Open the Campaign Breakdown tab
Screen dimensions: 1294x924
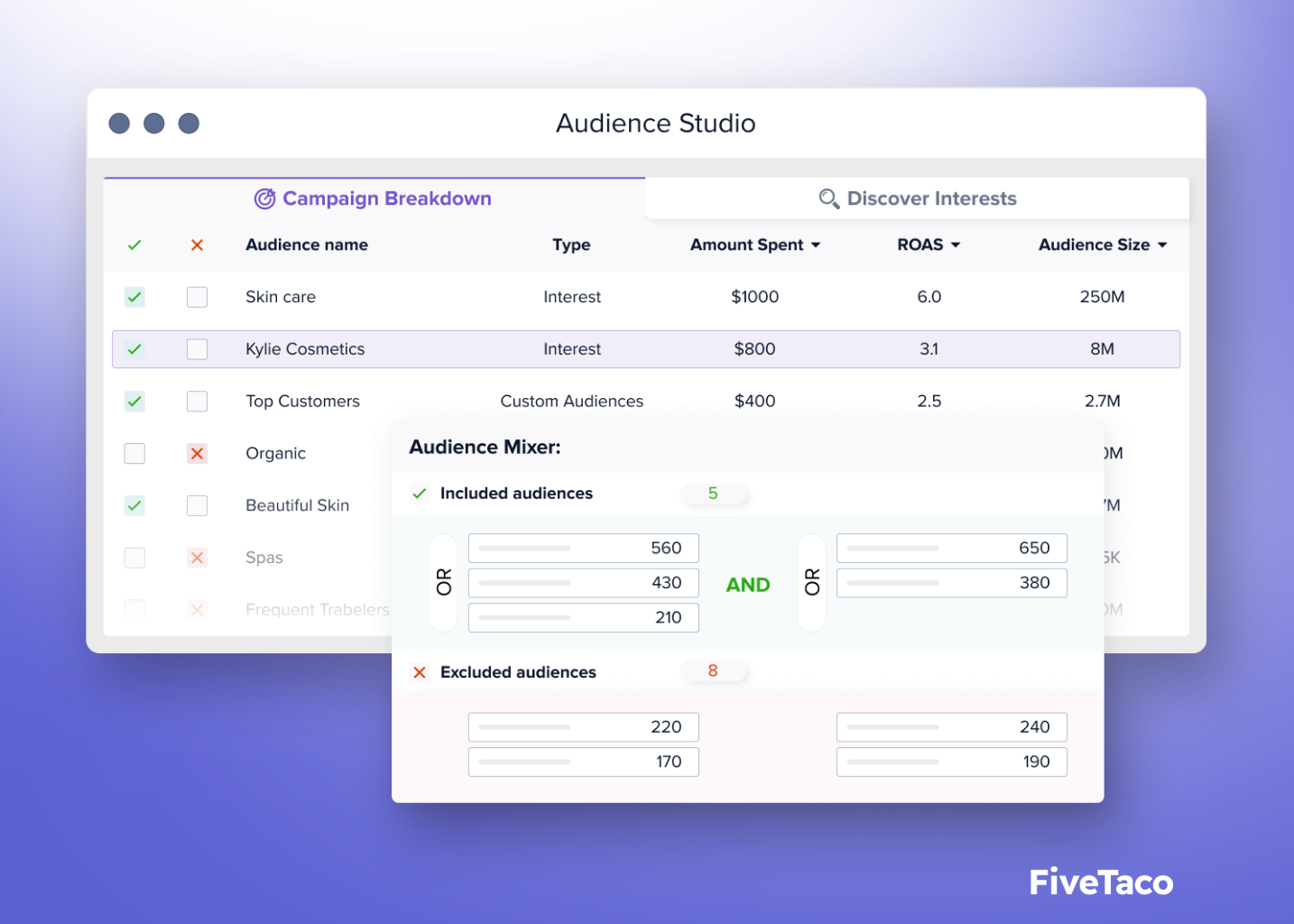pos(374,199)
